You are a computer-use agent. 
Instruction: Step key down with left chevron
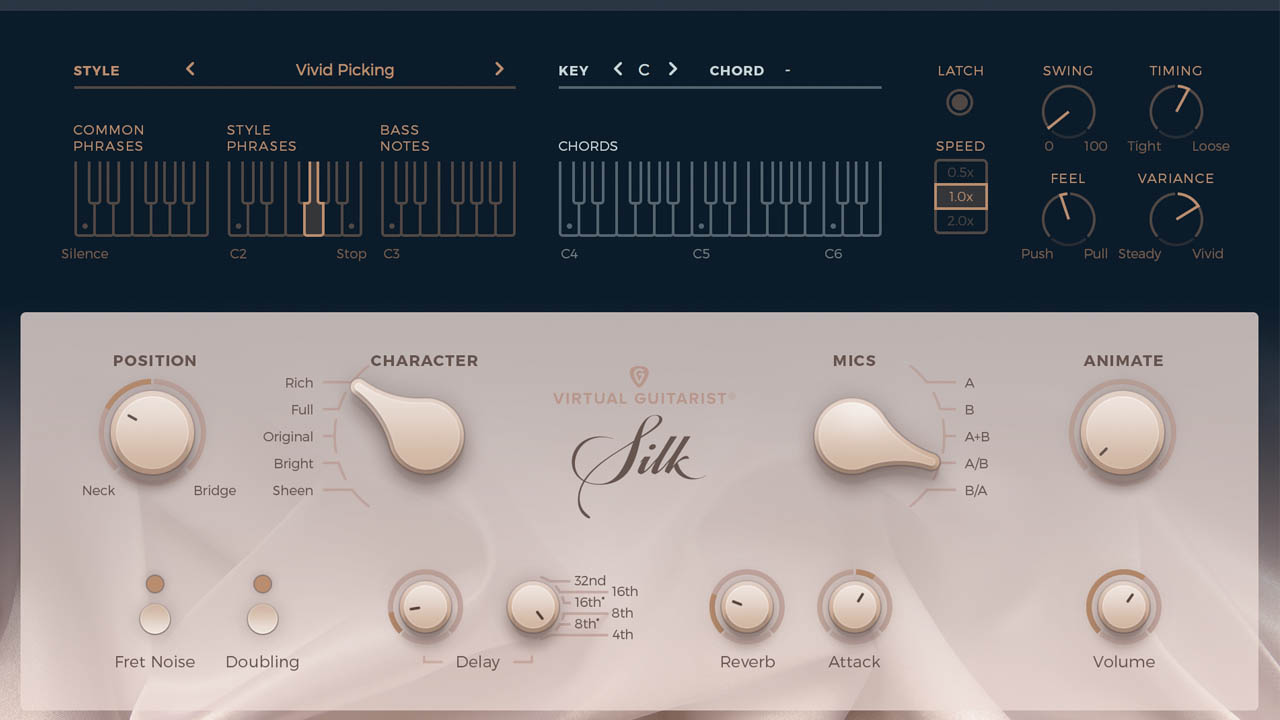(x=618, y=69)
